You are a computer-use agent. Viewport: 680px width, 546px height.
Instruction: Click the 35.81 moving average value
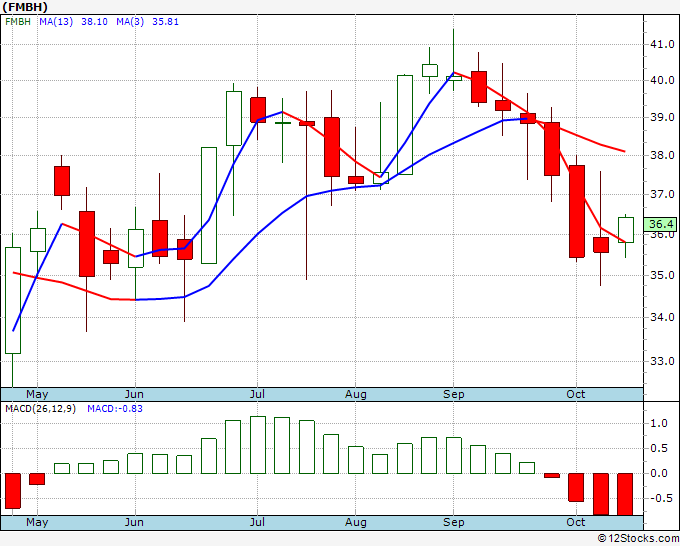tap(165, 22)
